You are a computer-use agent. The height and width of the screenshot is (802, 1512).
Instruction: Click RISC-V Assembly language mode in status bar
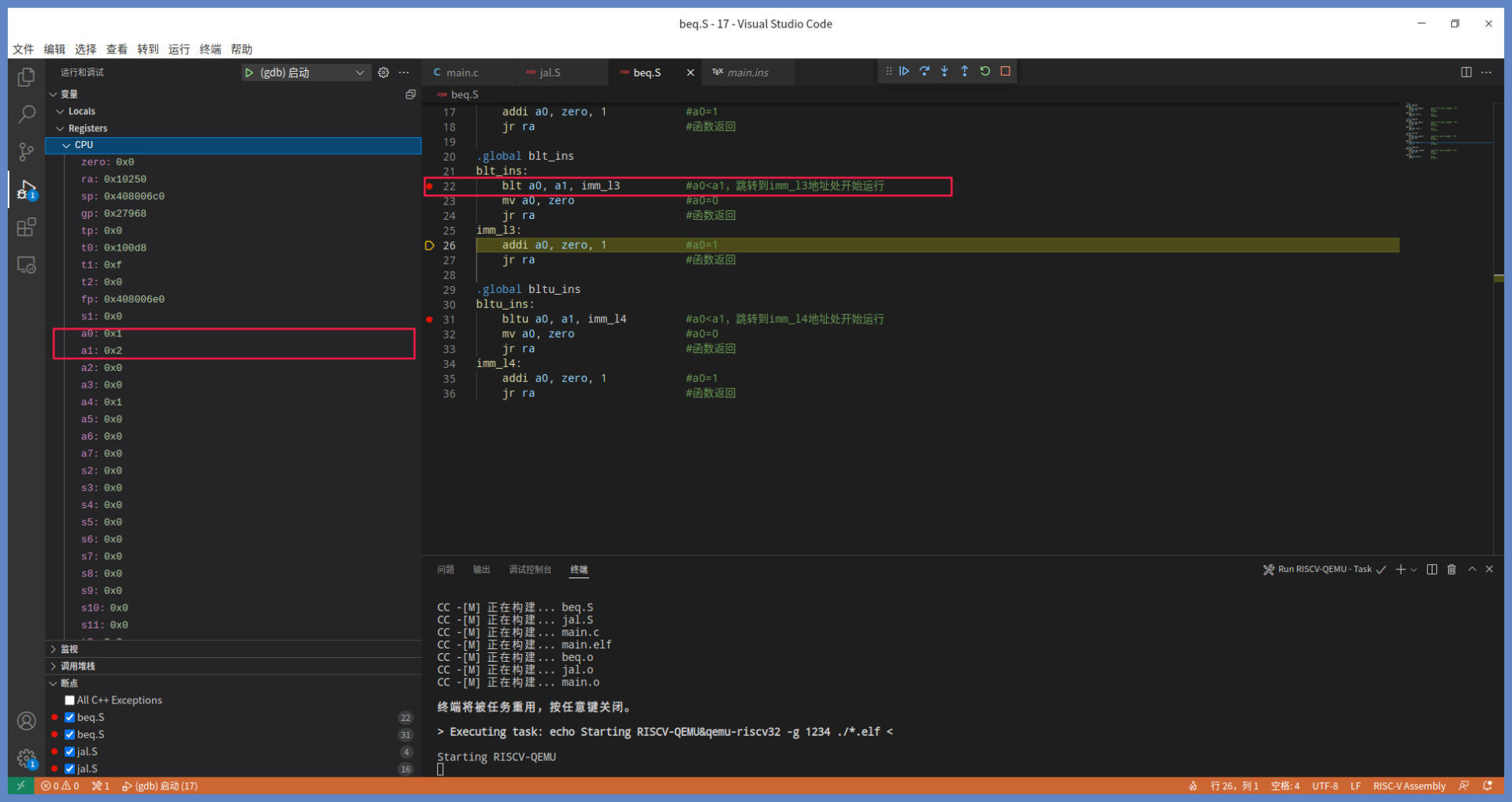click(1409, 786)
